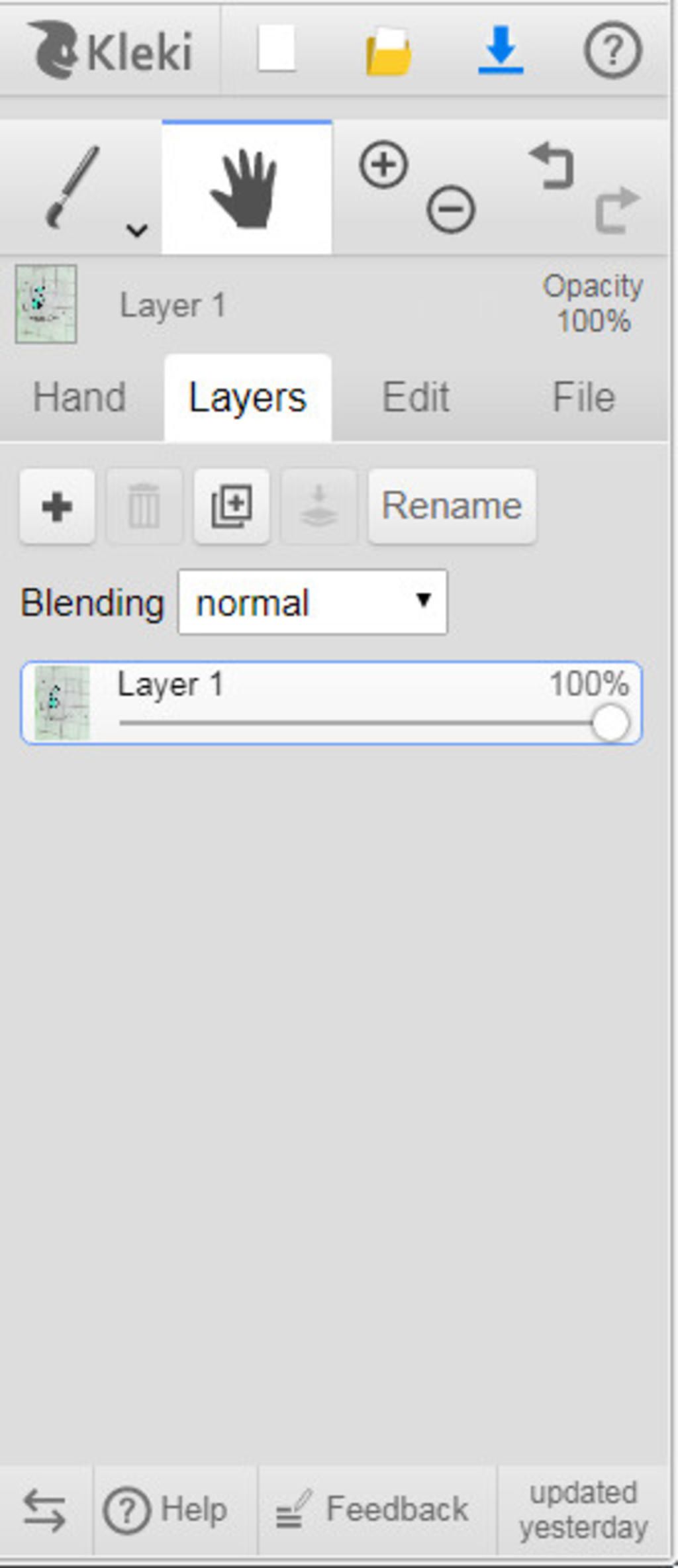Flip the panel side with swap arrows
This screenshot has width=678, height=1568.
click(44, 1510)
